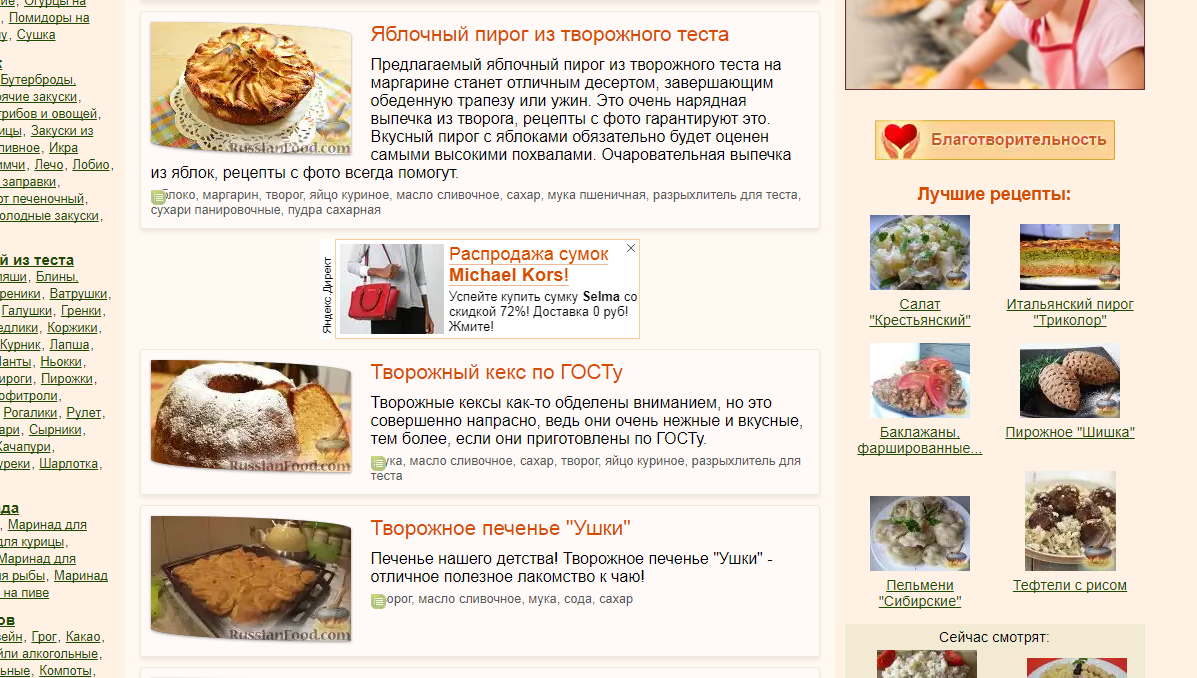Click Тефтели с рисом thumbnail image

click(1070, 521)
